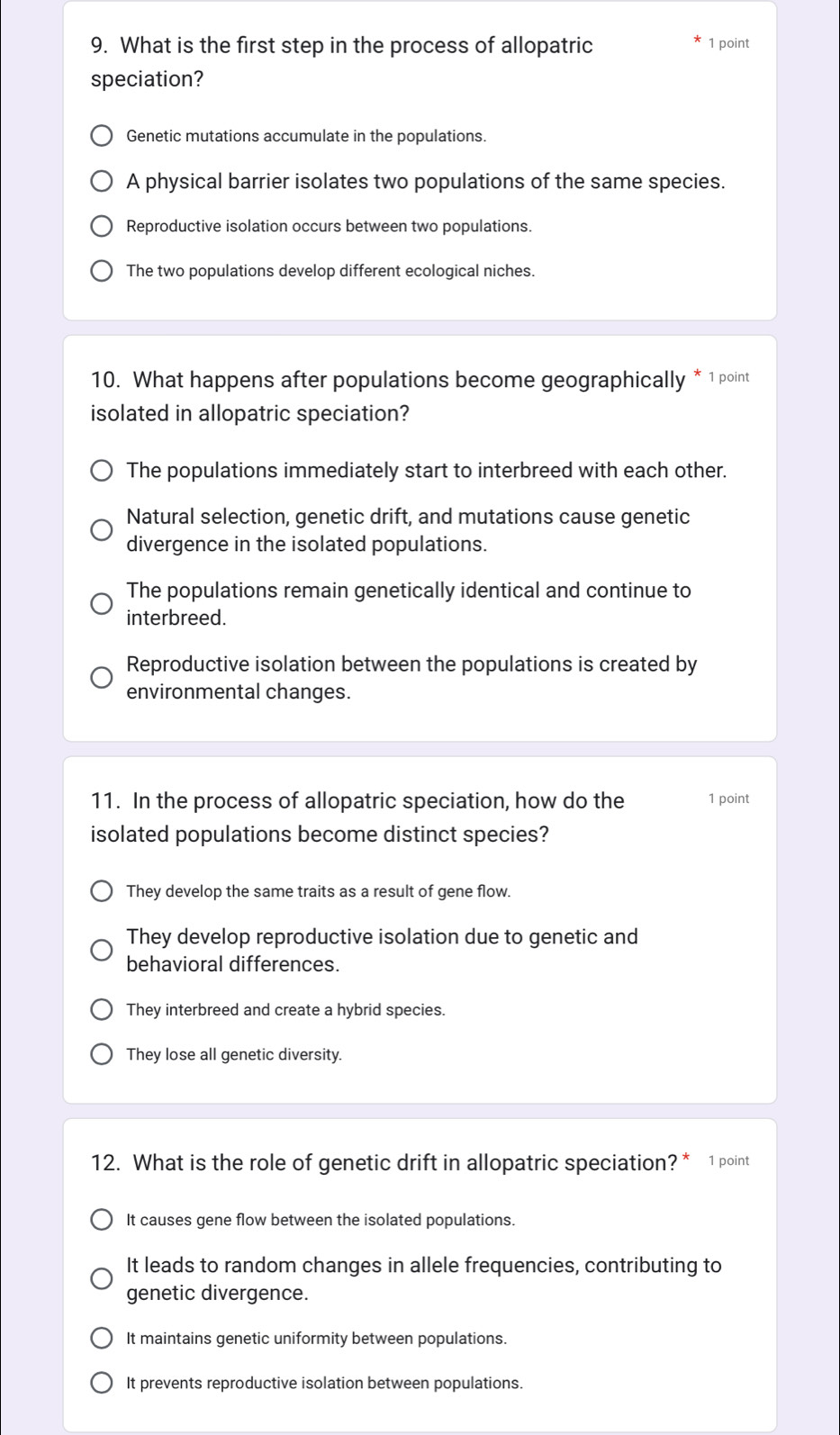Select "They develop the same traits from gene flow"

(x=102, y=890)
